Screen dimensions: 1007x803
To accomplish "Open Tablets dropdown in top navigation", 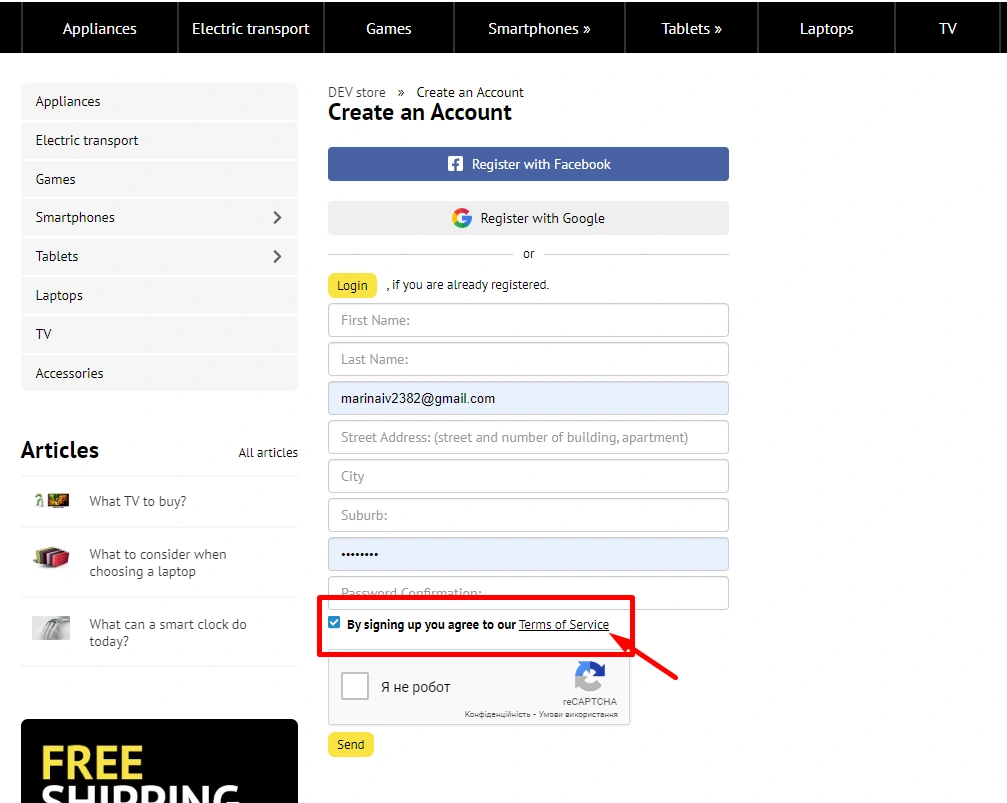I will click(x=691, y=29).
